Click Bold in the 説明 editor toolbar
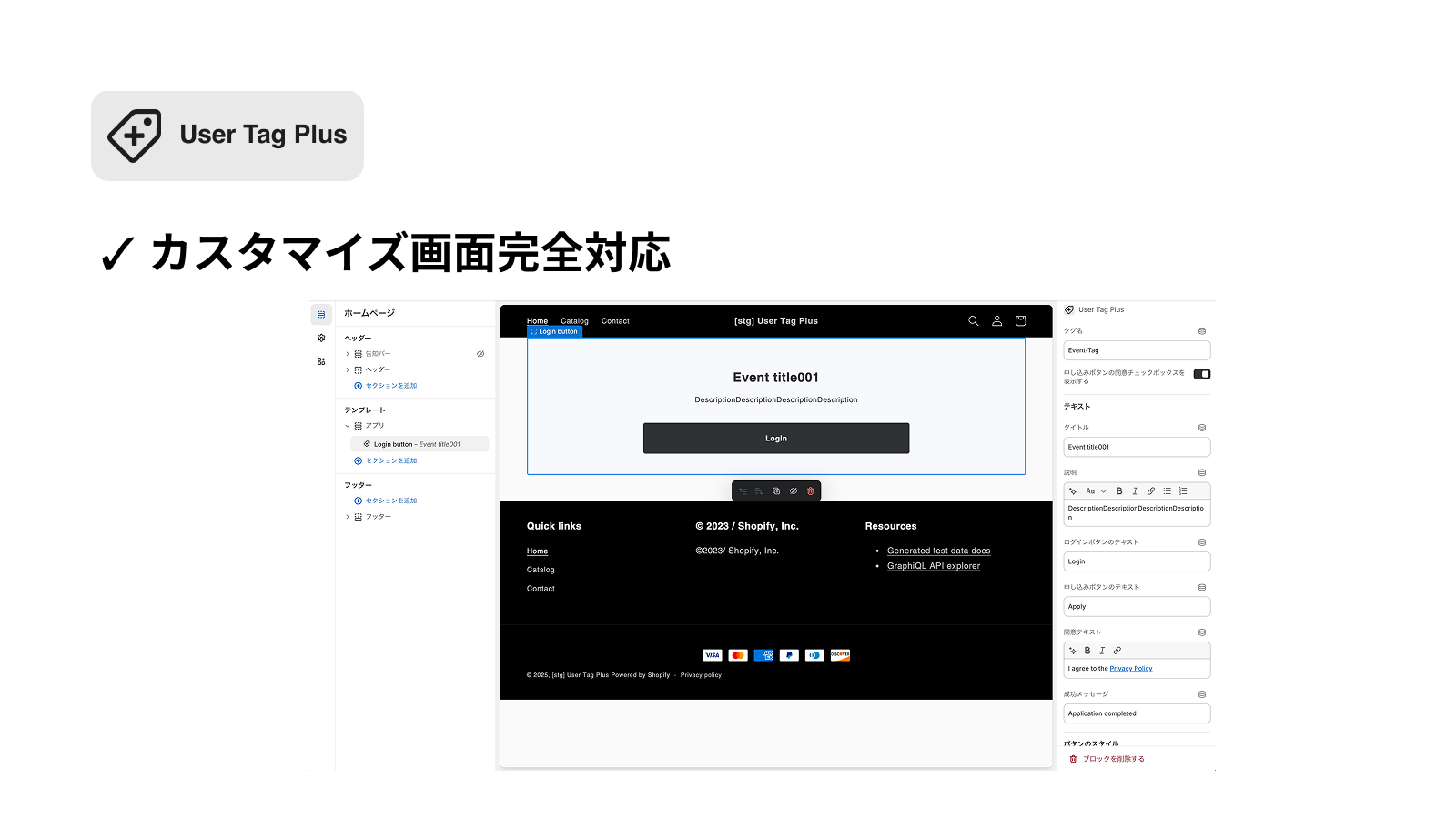 click(1119, 491)
